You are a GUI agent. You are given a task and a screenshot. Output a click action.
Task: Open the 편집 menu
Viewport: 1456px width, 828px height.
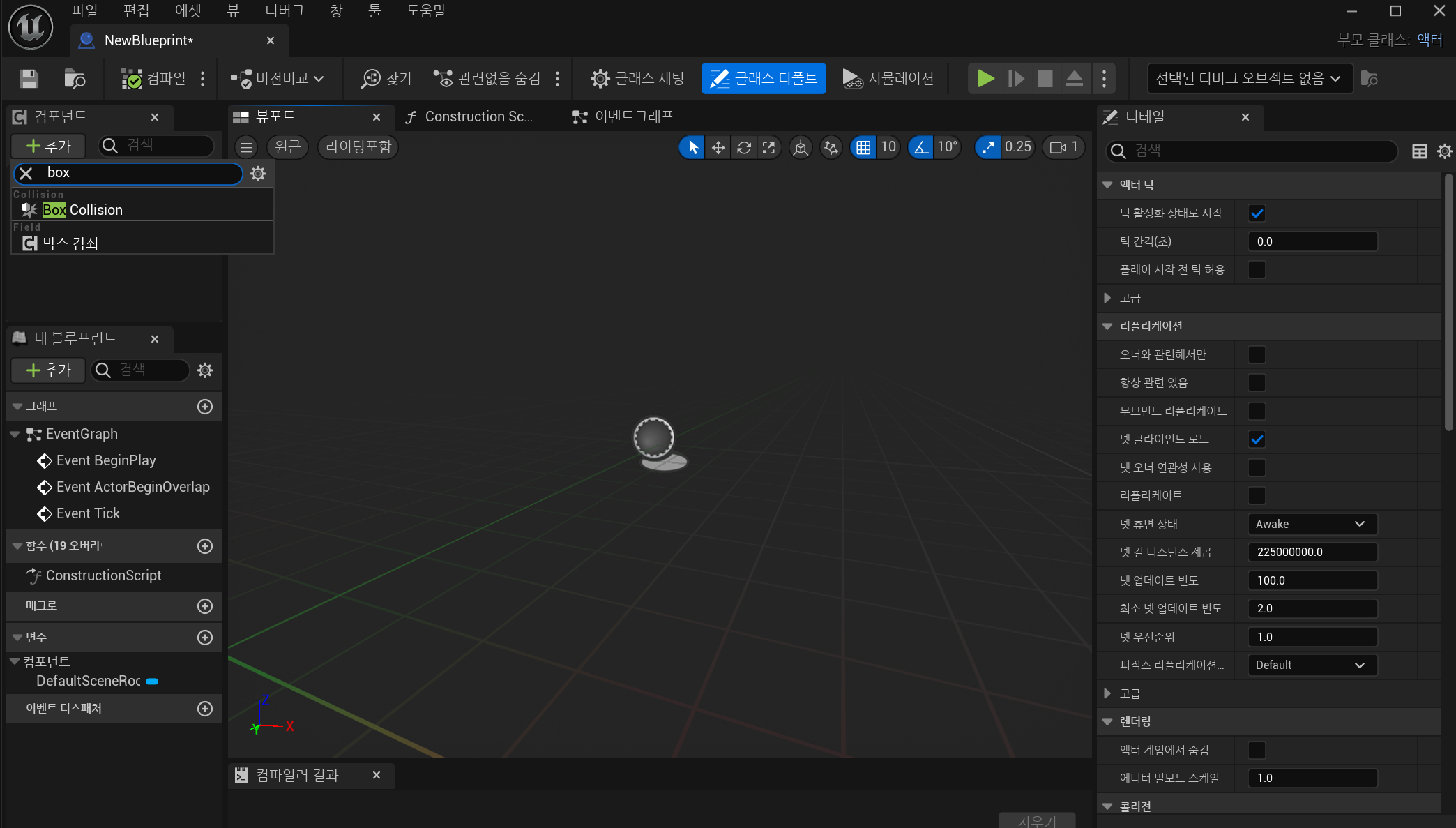pos(136,10)
